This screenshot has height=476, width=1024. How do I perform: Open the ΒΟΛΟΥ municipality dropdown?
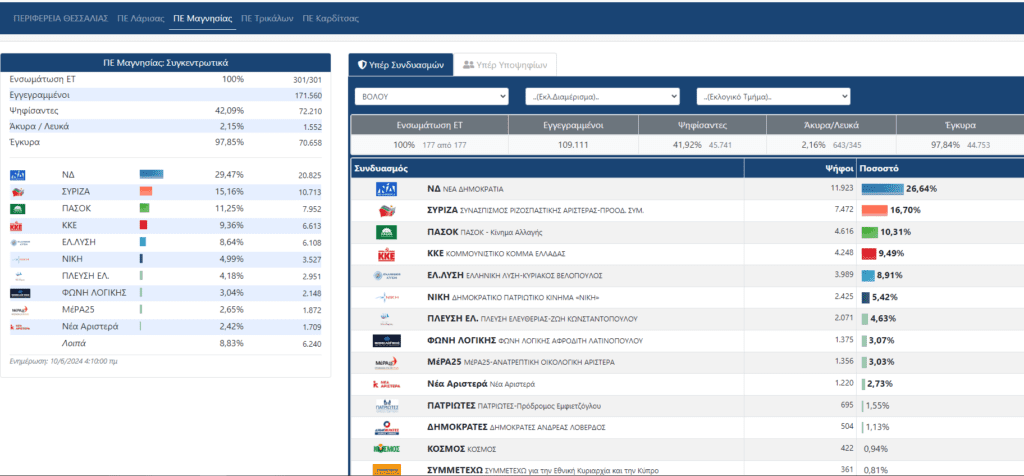click(432, 96)
